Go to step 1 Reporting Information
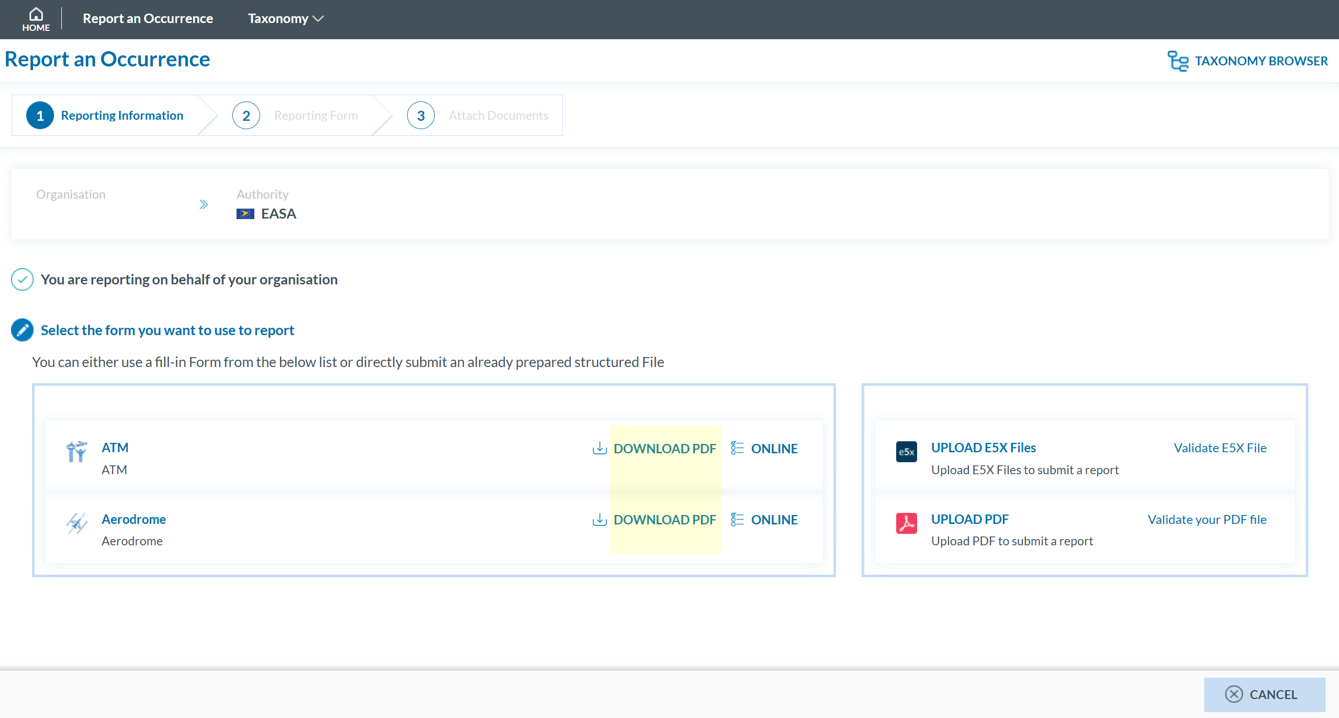 106,116
